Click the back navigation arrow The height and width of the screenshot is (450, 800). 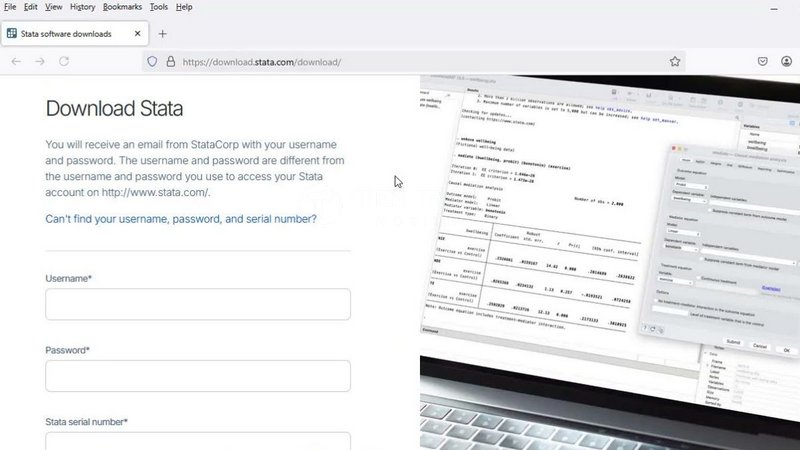(x=16, y=62)
